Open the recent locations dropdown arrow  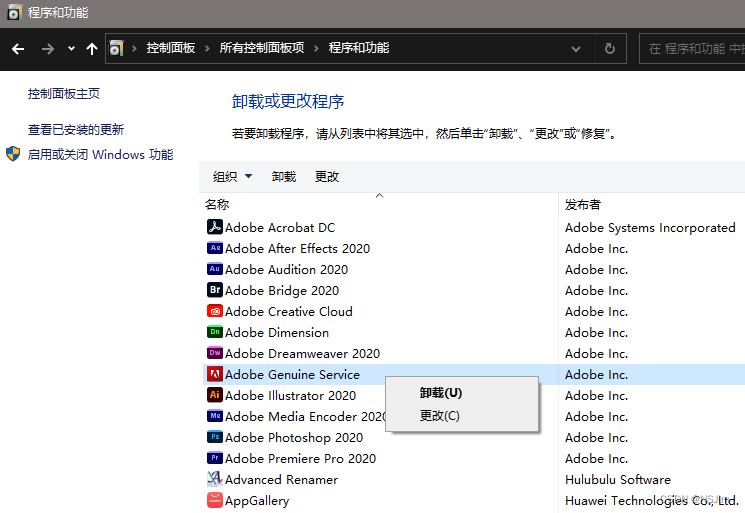click(71, 48)
